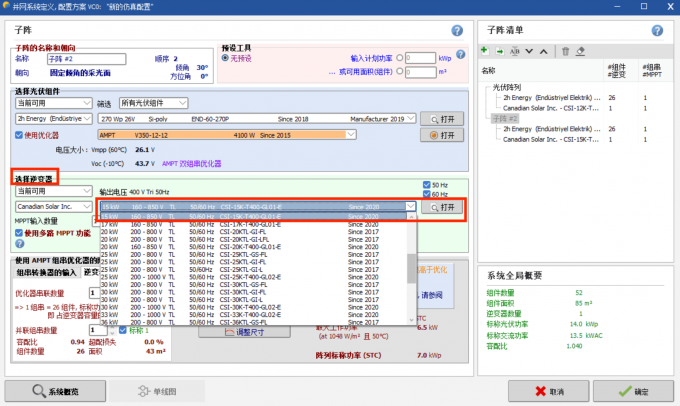Toggle 使用多路 MPPT 功能 checkbox
Viewport: 680px width, 406px height.
[x=19, y=233]
